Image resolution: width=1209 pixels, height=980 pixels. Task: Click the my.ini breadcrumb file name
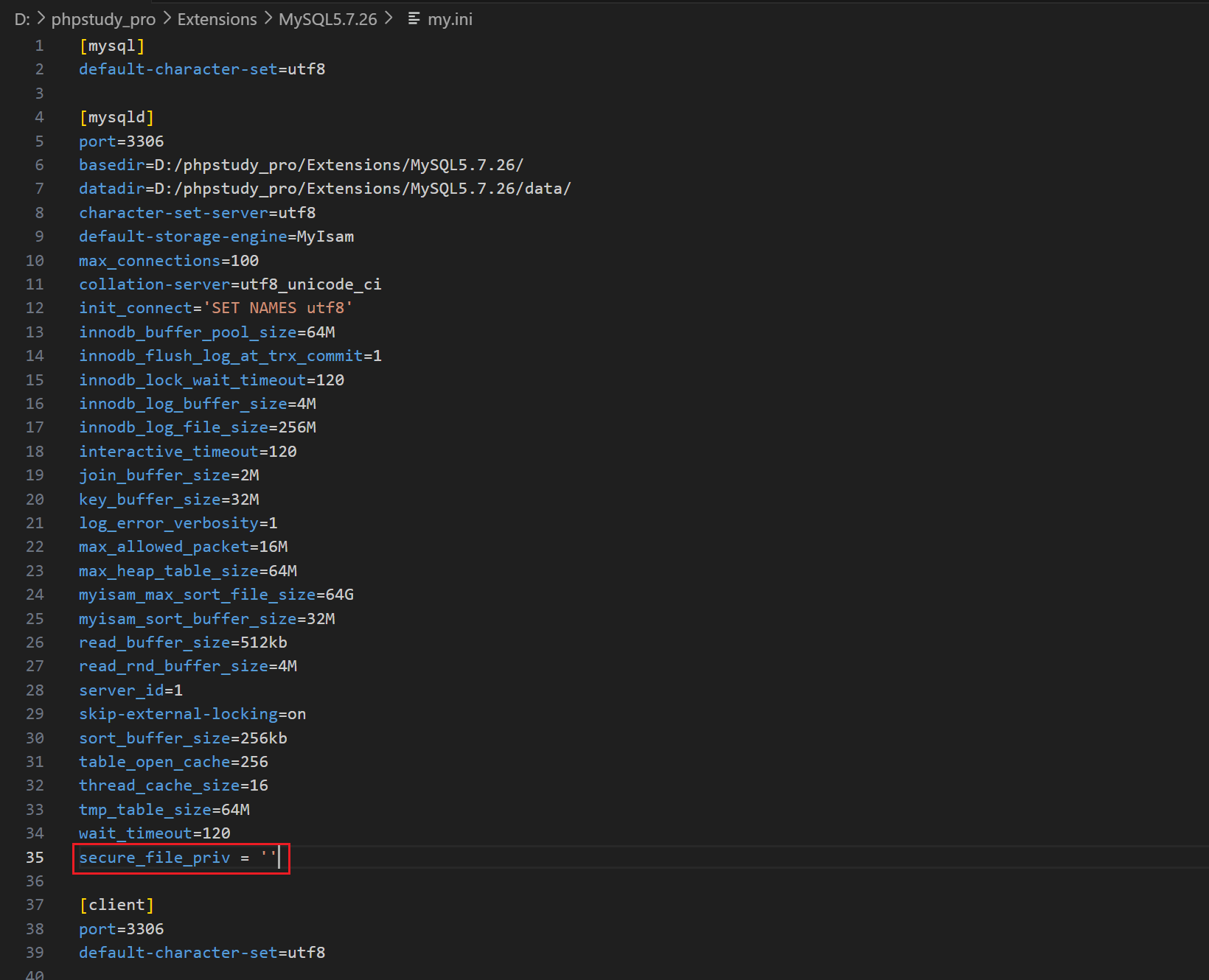tap(450, 19)
